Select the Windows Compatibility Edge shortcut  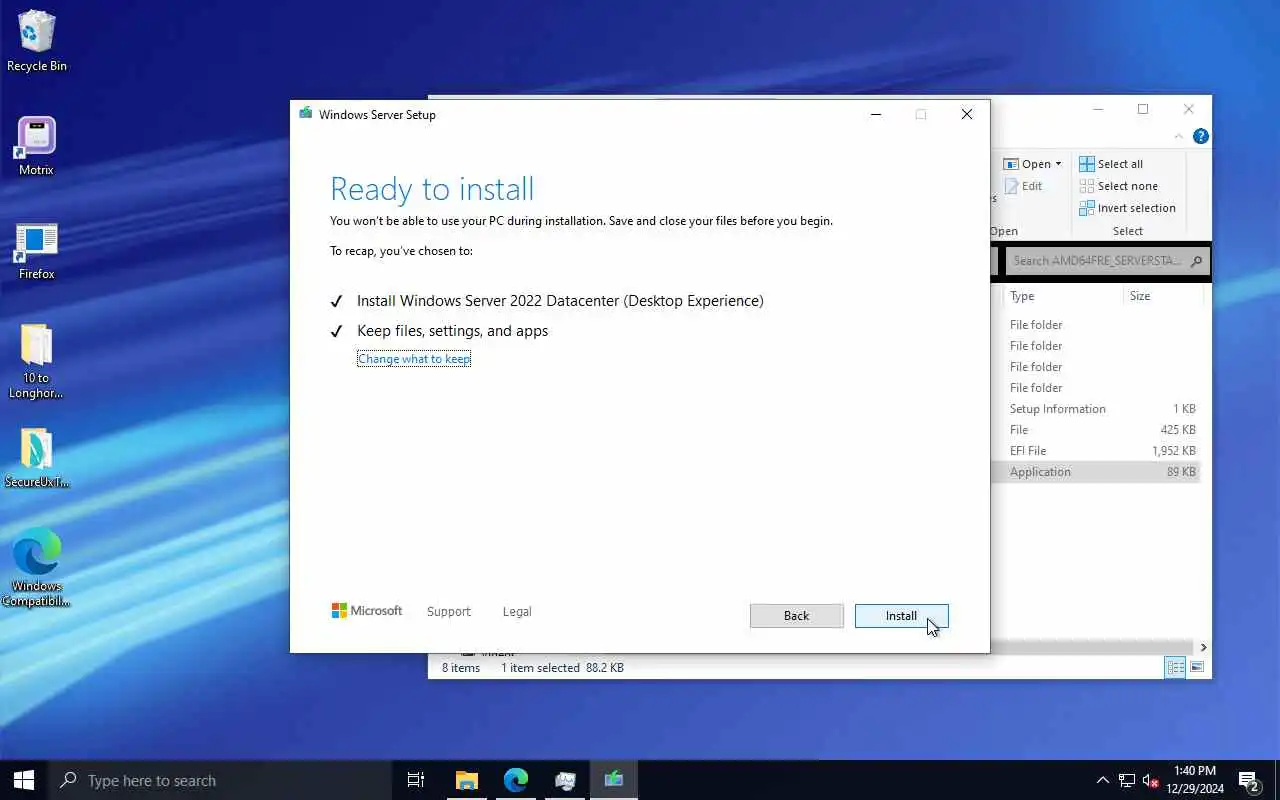(x=37, y=566)
